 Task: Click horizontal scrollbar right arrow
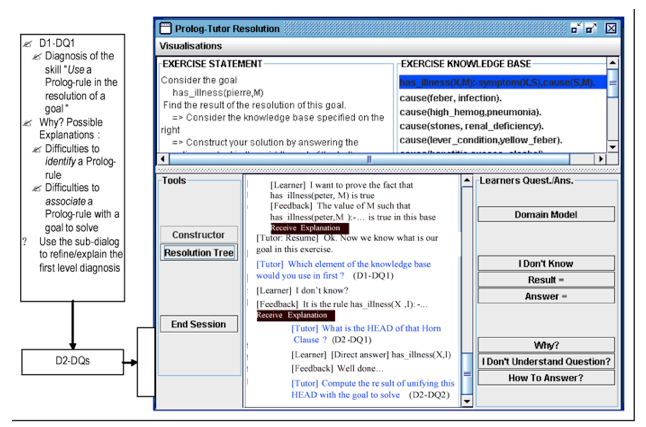tap(601, 159)
